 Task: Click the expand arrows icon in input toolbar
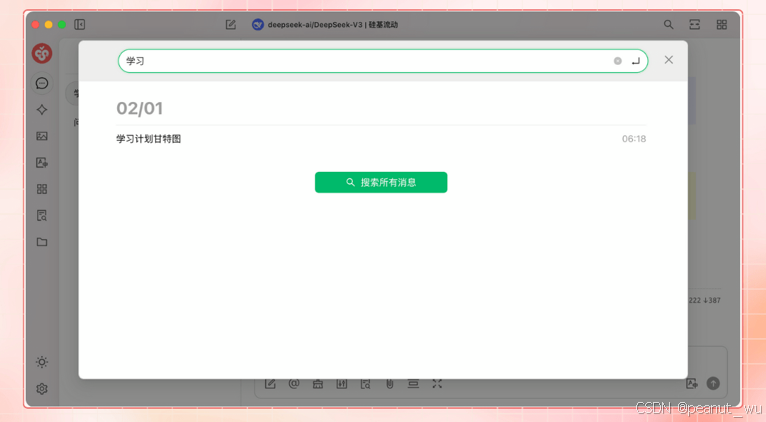tap(437, 384)
